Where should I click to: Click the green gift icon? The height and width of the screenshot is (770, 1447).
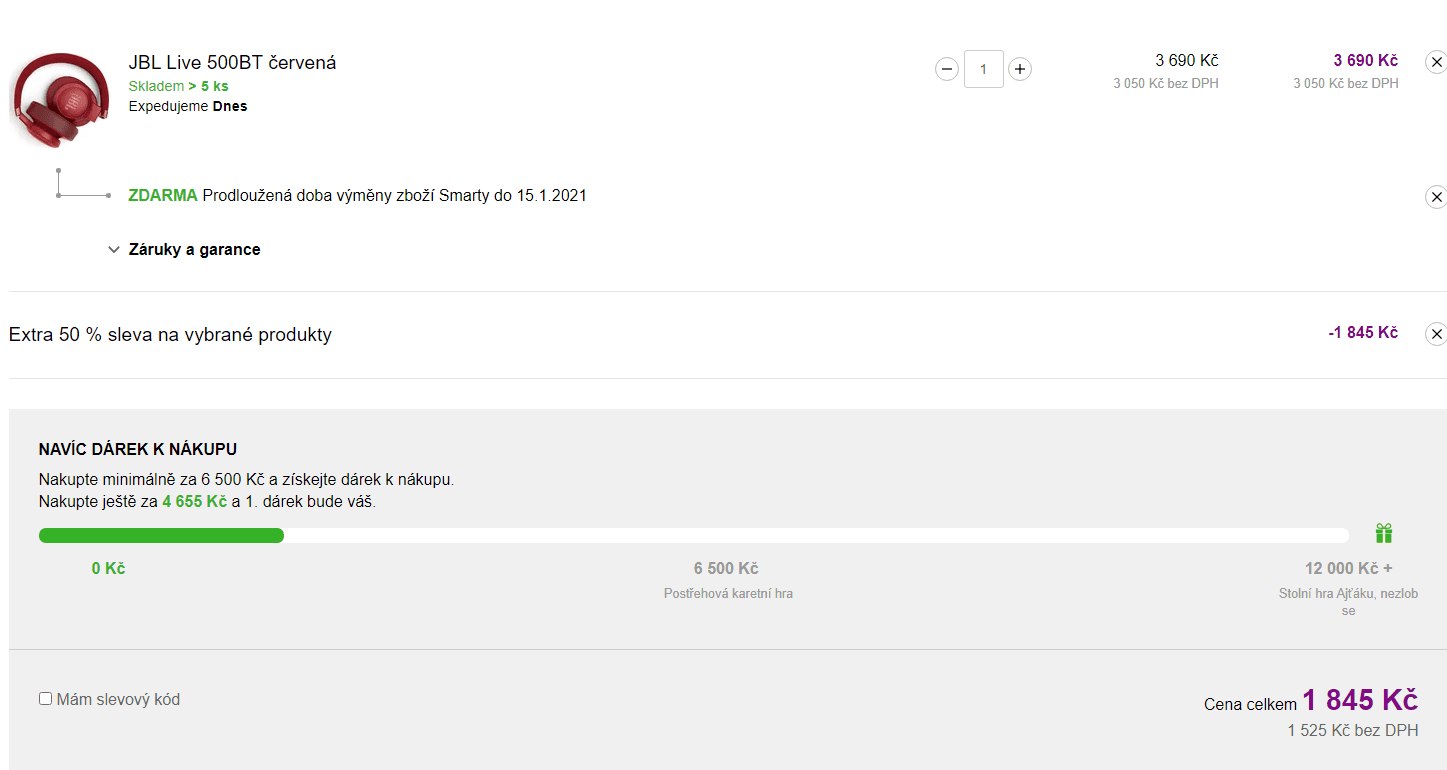tap(1383, 533)
